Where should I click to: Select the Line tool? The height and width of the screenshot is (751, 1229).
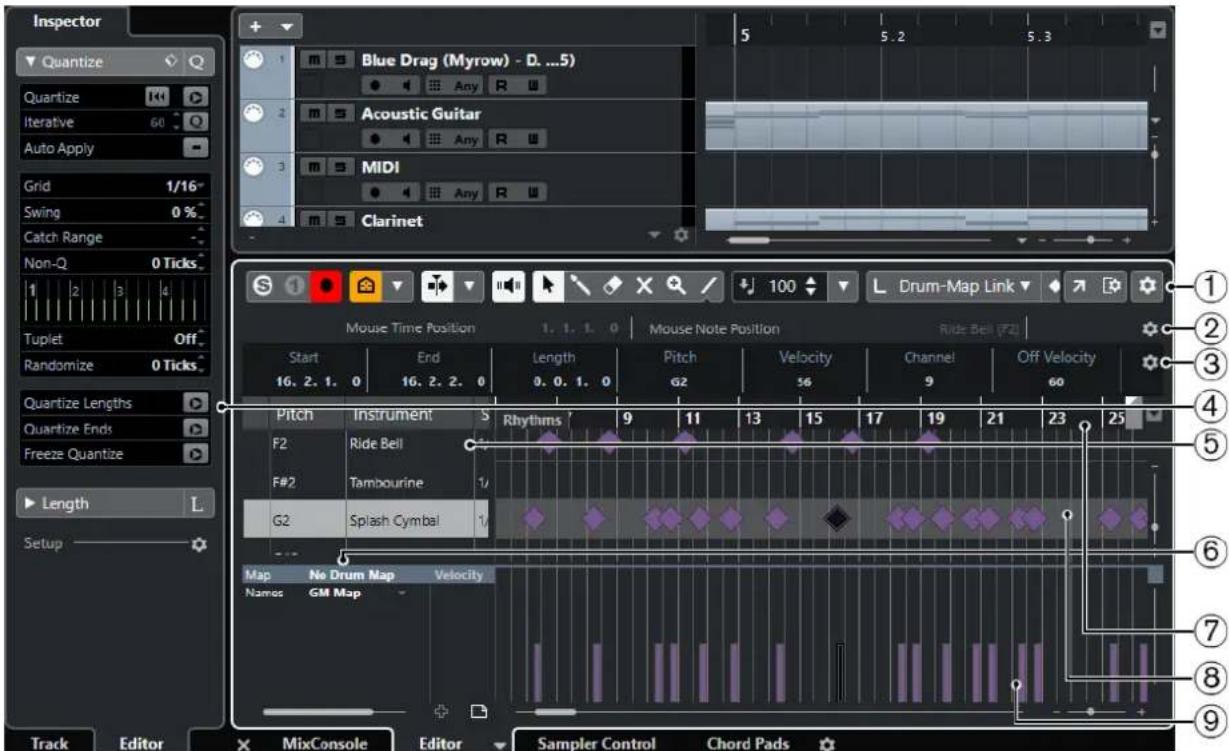tap(708, 287)
